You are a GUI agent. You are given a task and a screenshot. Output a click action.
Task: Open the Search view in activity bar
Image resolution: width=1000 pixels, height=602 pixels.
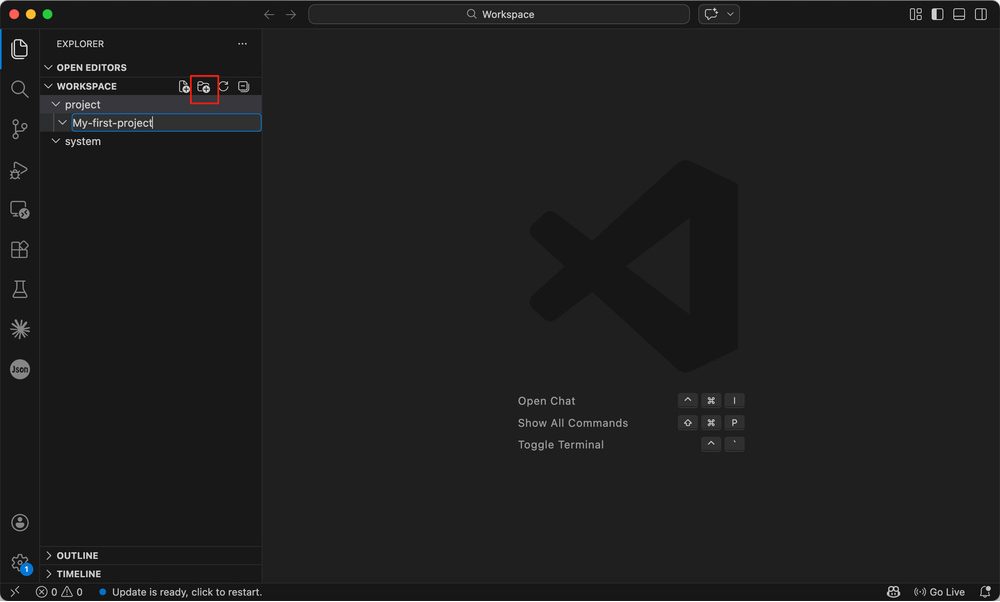(x=19, y=89)
